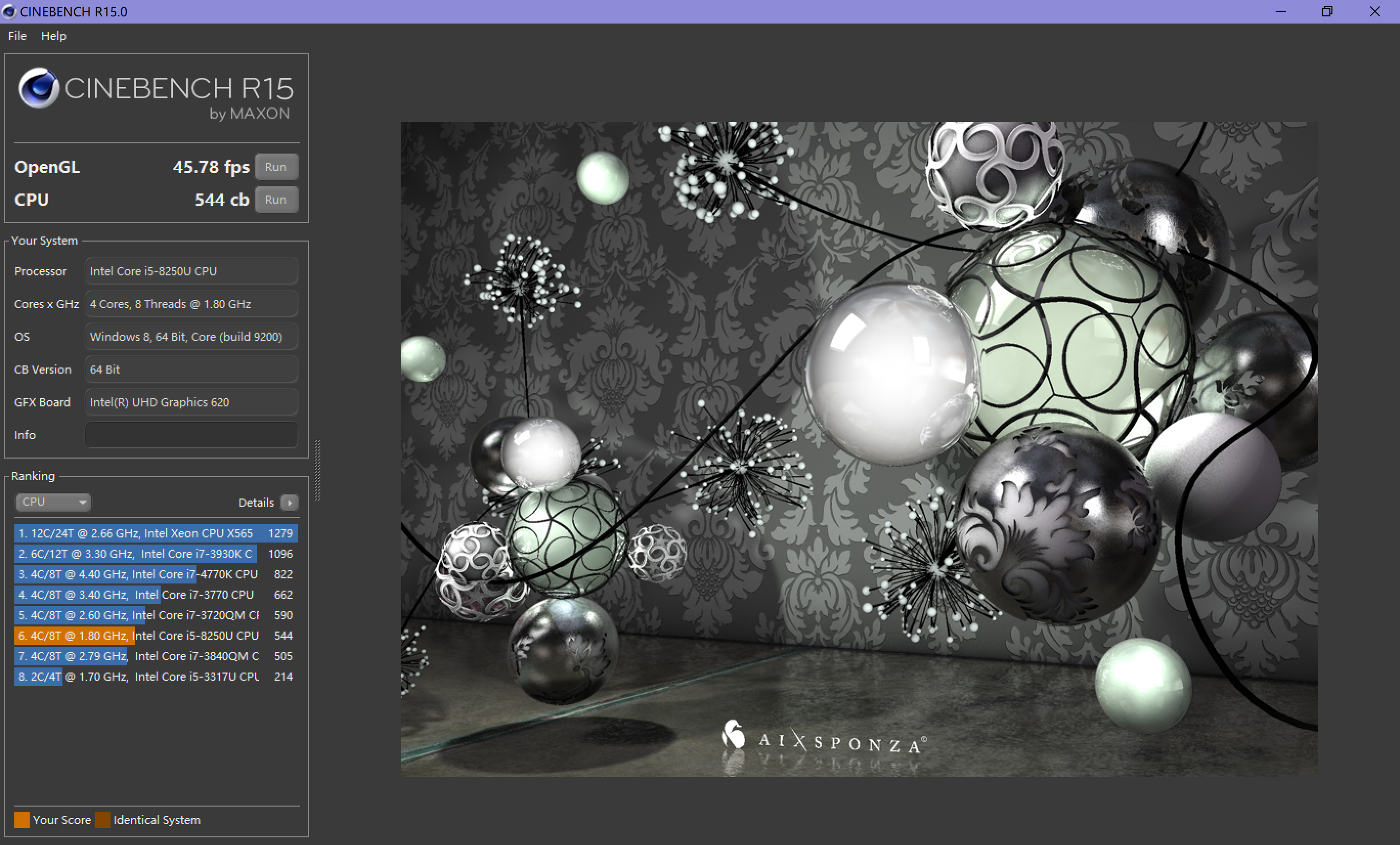Click the Info text input field

[x=190, y=435]
